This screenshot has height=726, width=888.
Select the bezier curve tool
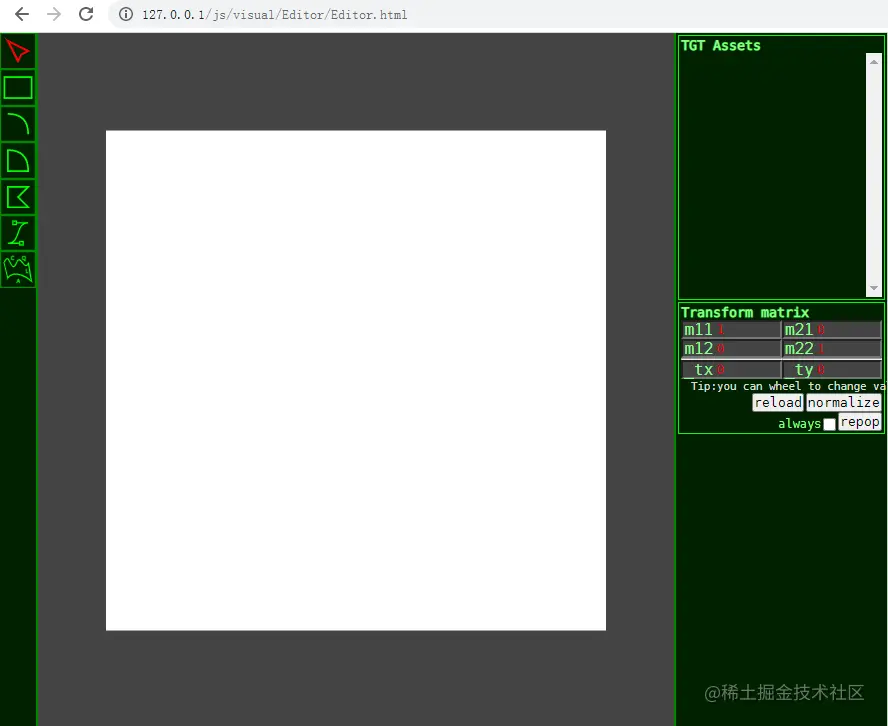(x=18, y=233)
